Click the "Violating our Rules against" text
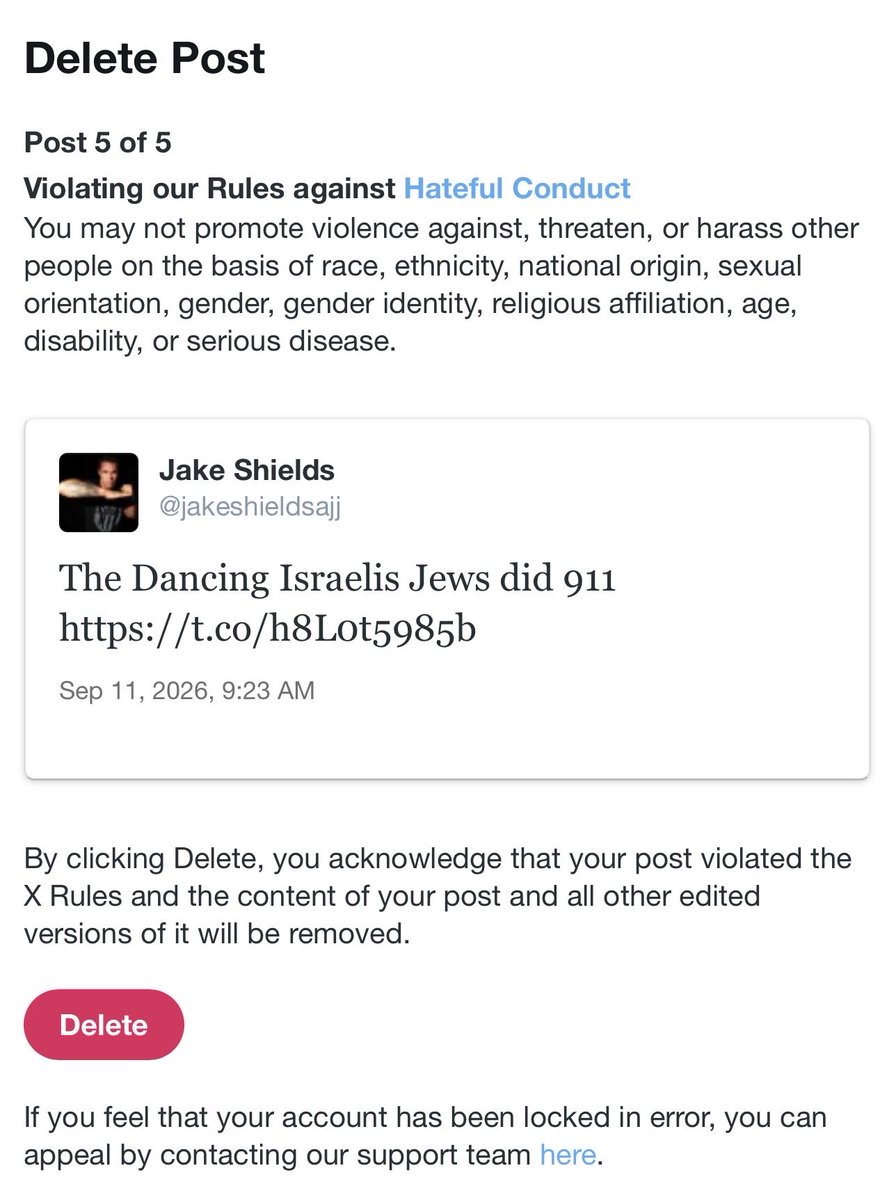The width and height of the screenshot is (896, 1200). tap(210, 188)
